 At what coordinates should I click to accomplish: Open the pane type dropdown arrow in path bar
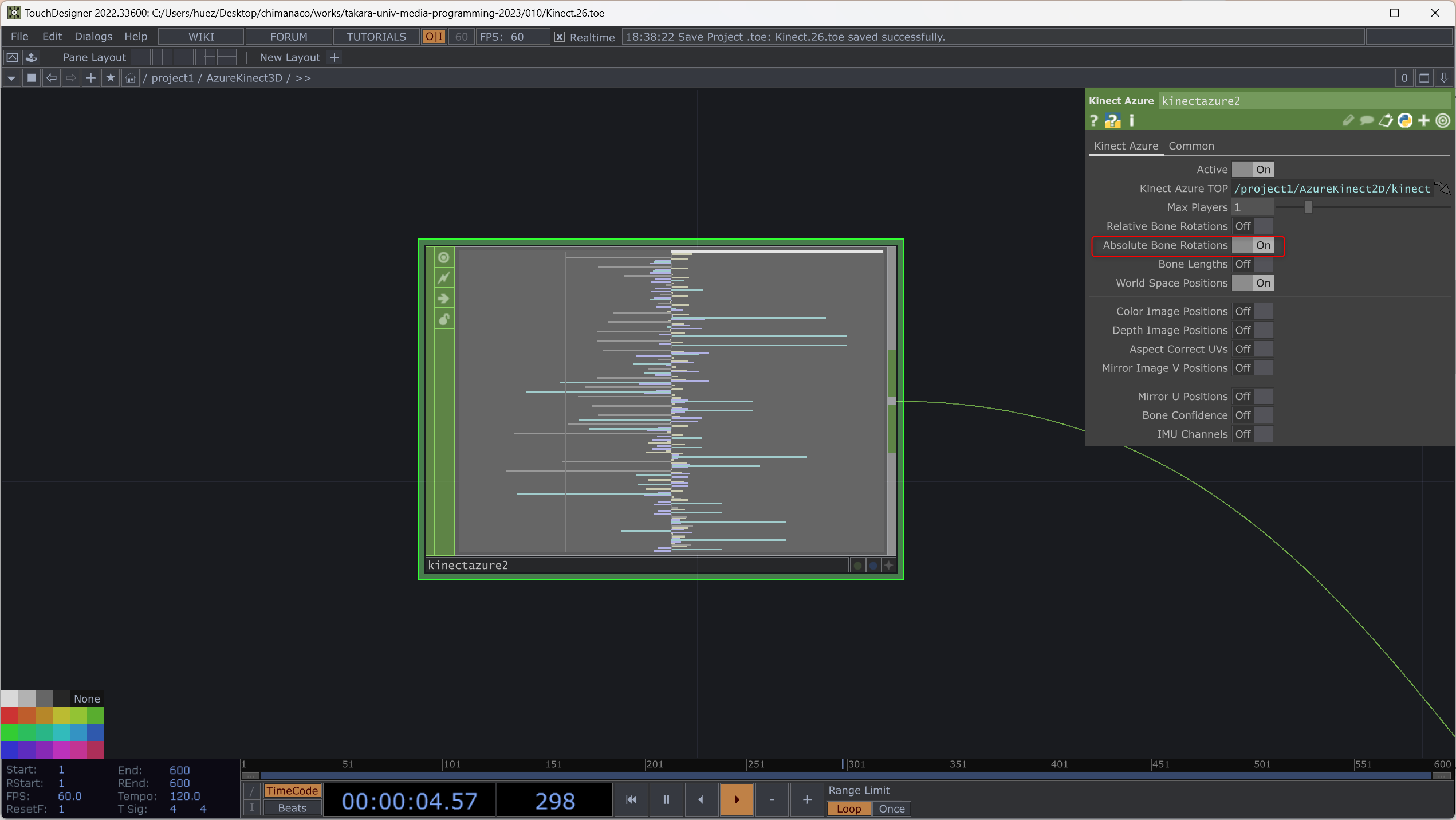tap(11, 78)
